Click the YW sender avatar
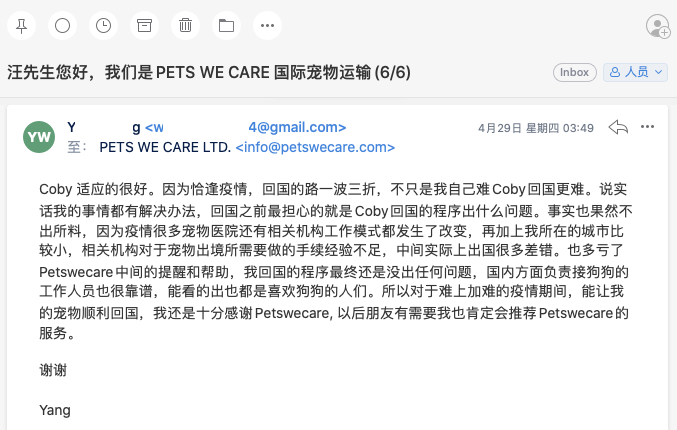This screenshot has width=677, height=430. [39, 137]
